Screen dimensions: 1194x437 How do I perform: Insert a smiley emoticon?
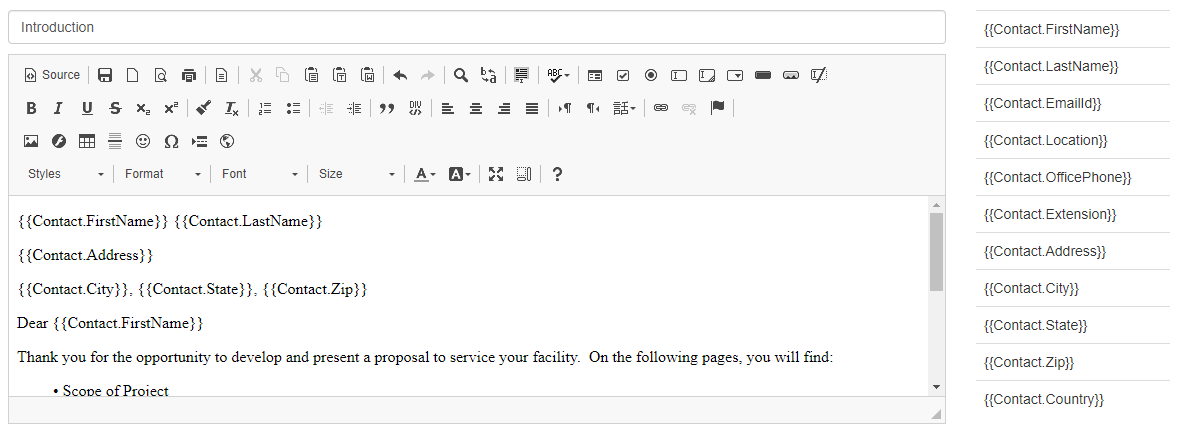143,141
